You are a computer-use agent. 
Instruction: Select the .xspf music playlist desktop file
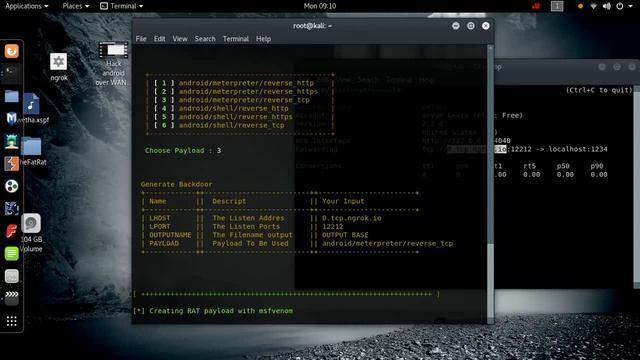tap(32, 108)
